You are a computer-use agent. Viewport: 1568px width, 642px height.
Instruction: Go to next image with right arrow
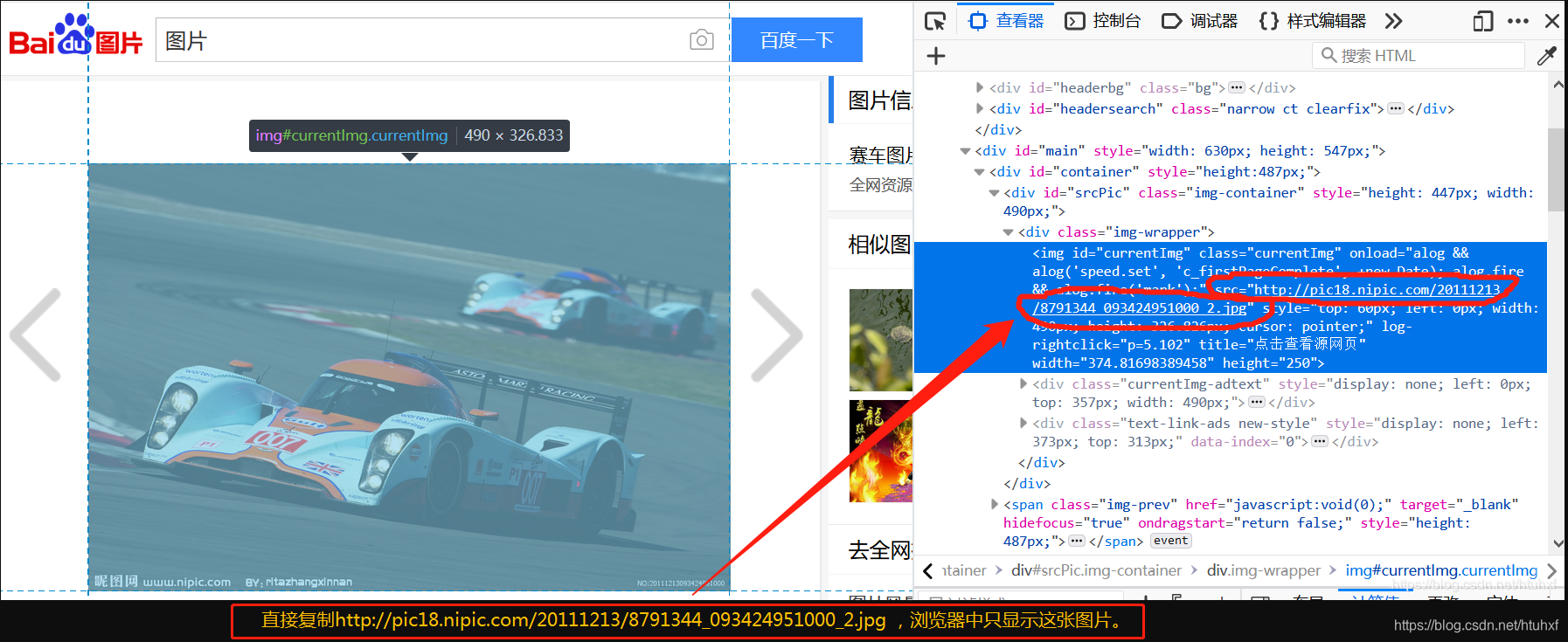tap(776, 335)
